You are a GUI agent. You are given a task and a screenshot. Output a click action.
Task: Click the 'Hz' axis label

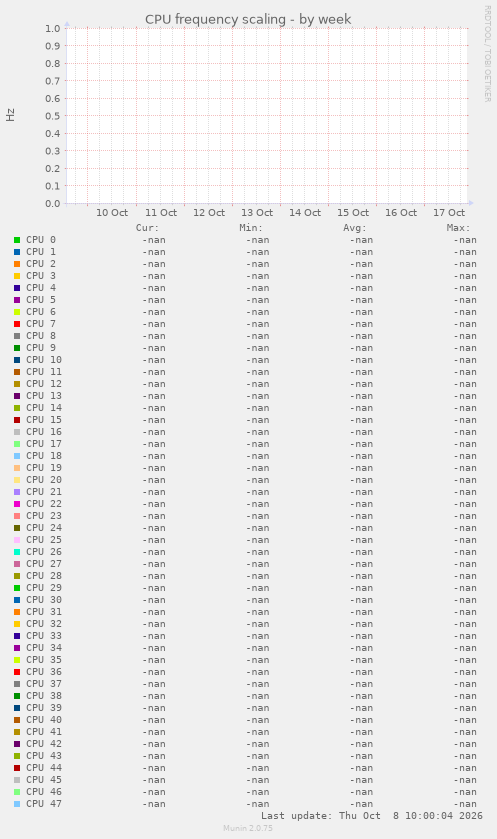click(x=11, y=115)
